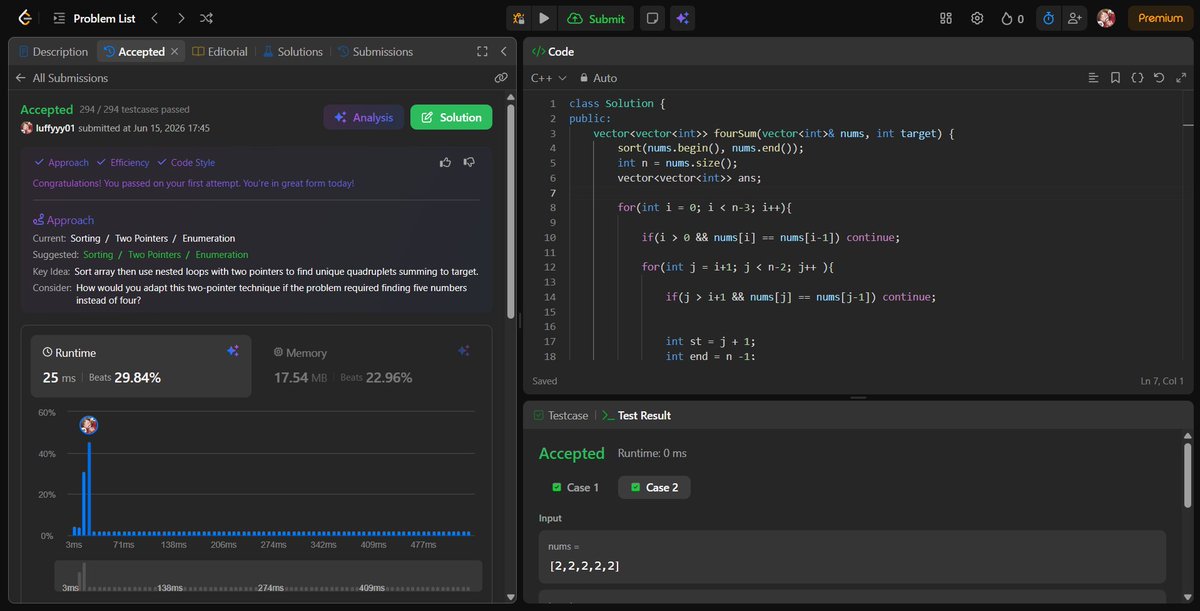1200x611 pixels.
Task: Analyze runtime complexity sparkle icon
Action: [x=233, y=351]
